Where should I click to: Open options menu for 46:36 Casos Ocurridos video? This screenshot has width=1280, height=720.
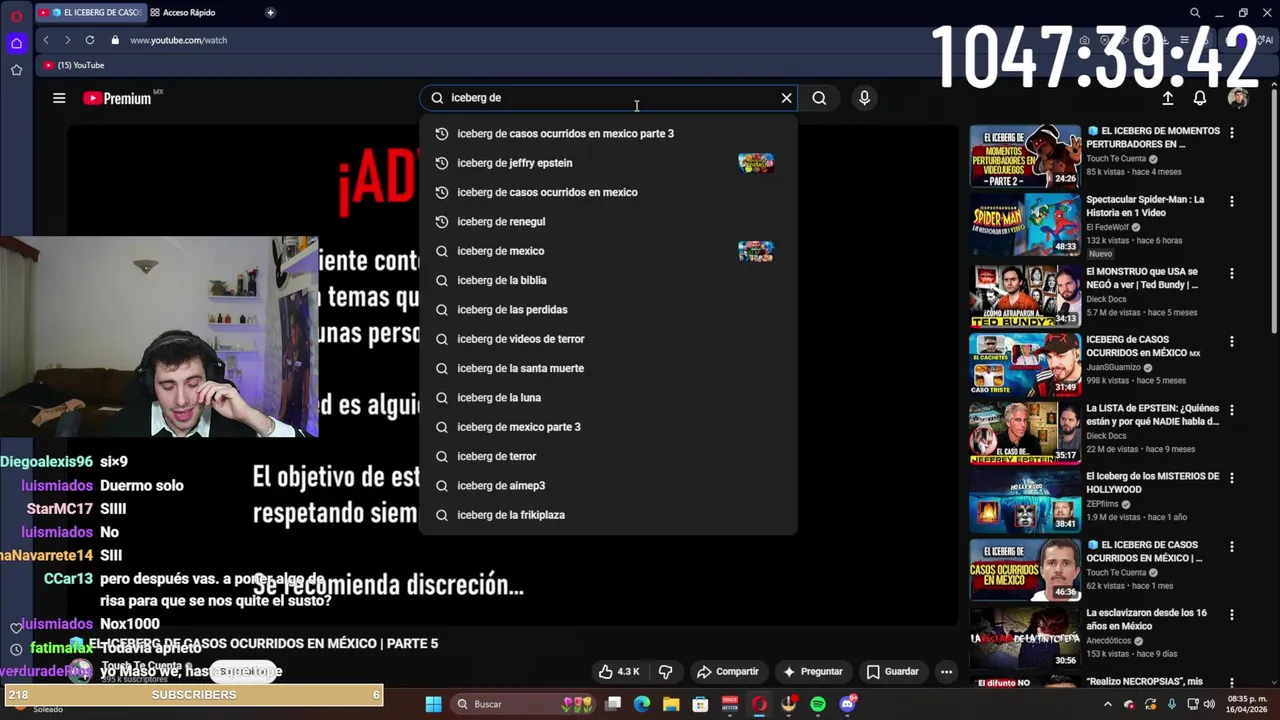(1232, 547)
